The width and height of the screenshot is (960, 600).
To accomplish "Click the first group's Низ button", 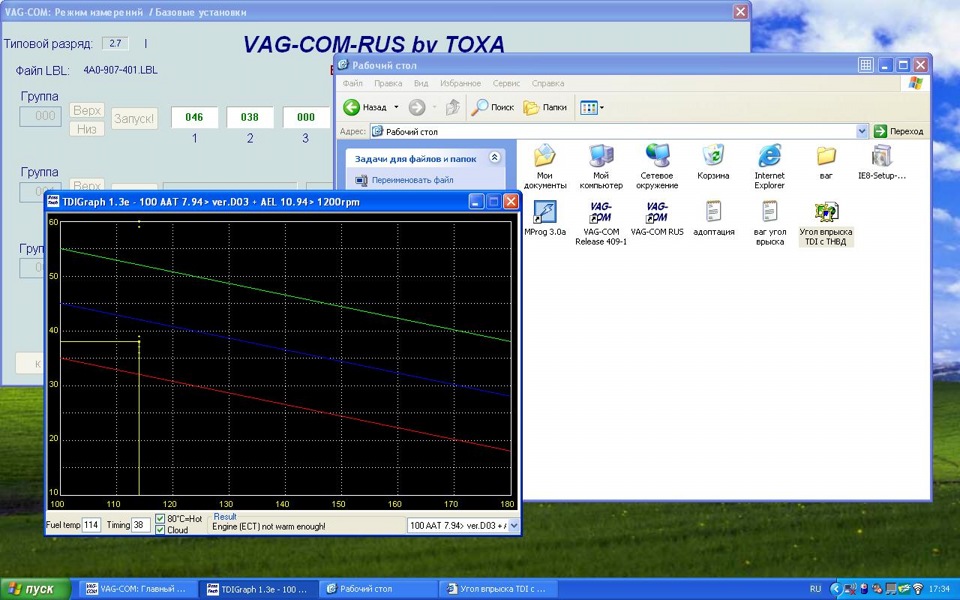I will [x=87, y=129].
